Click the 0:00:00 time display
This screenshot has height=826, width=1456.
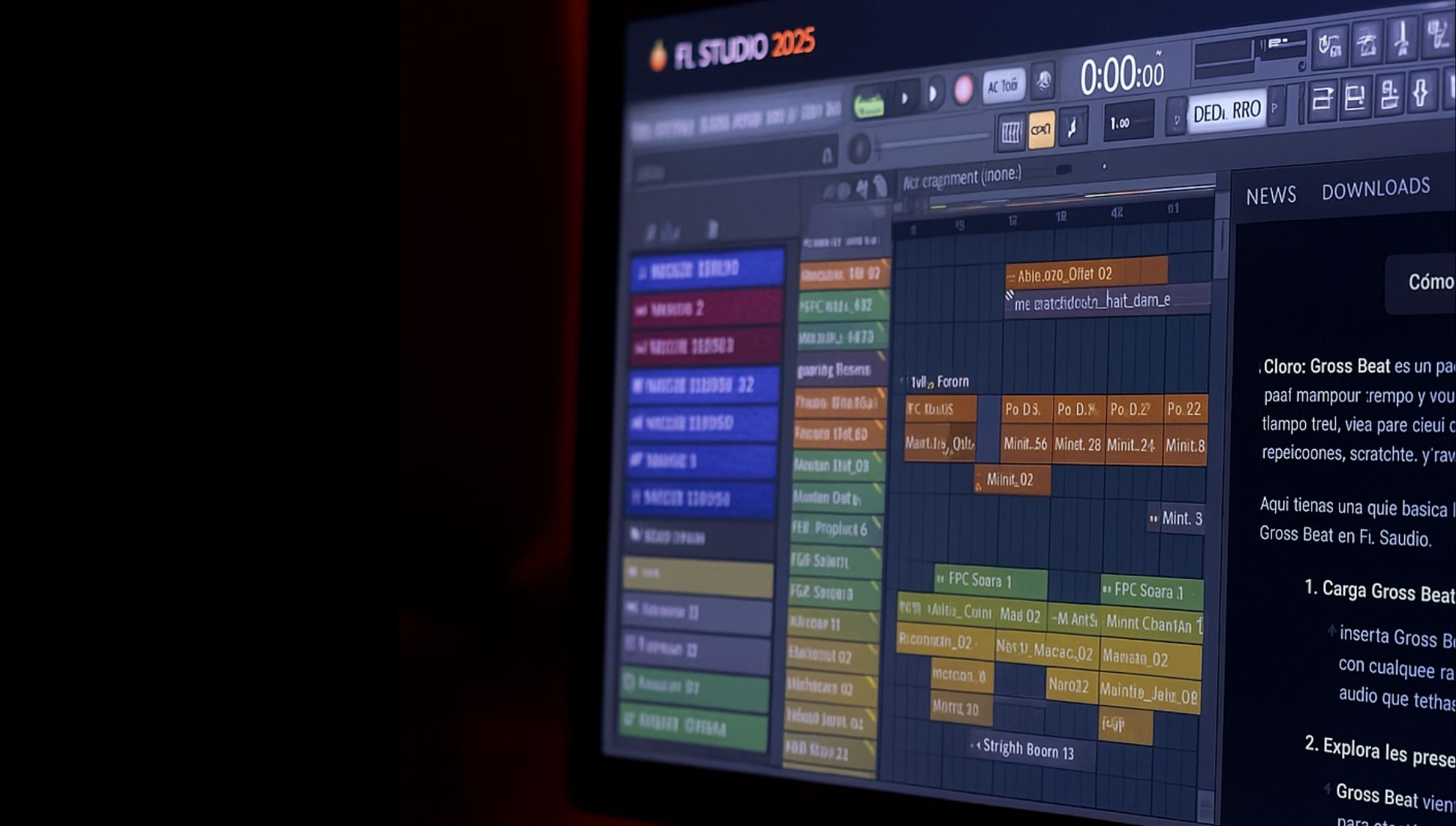tap(1121, 76)
